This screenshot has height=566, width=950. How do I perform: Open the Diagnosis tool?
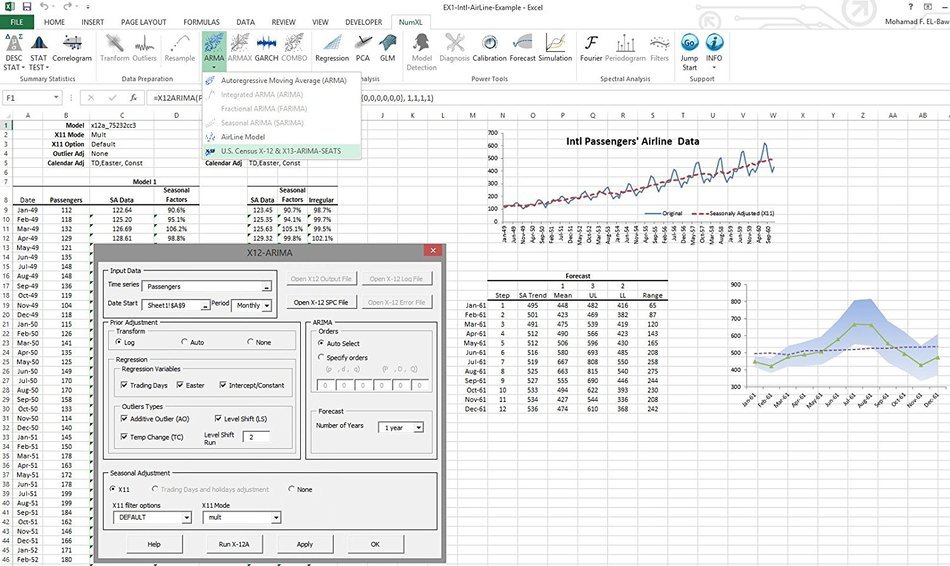pos(454,48)
